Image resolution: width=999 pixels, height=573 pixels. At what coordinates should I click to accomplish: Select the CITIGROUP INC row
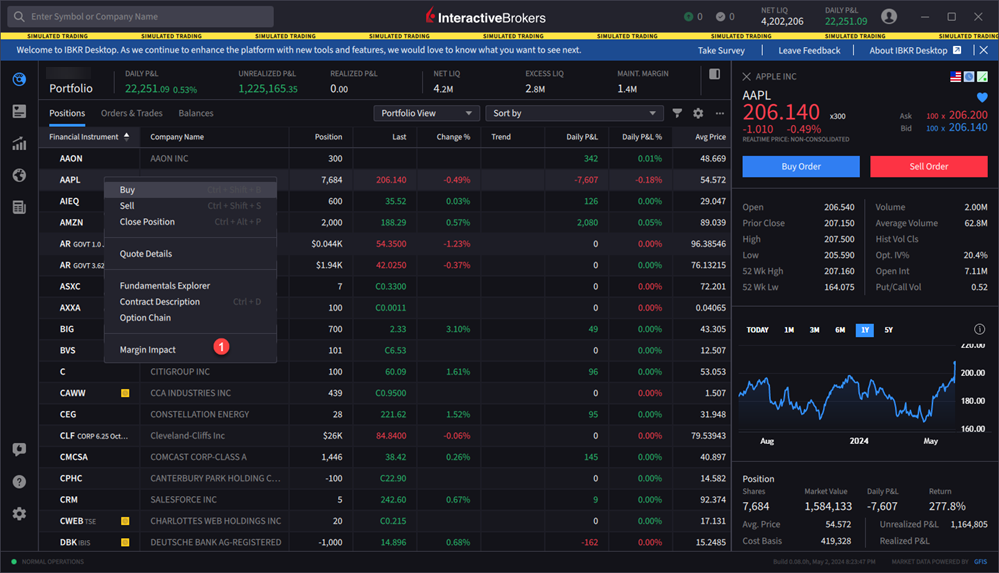coord(385,372)
